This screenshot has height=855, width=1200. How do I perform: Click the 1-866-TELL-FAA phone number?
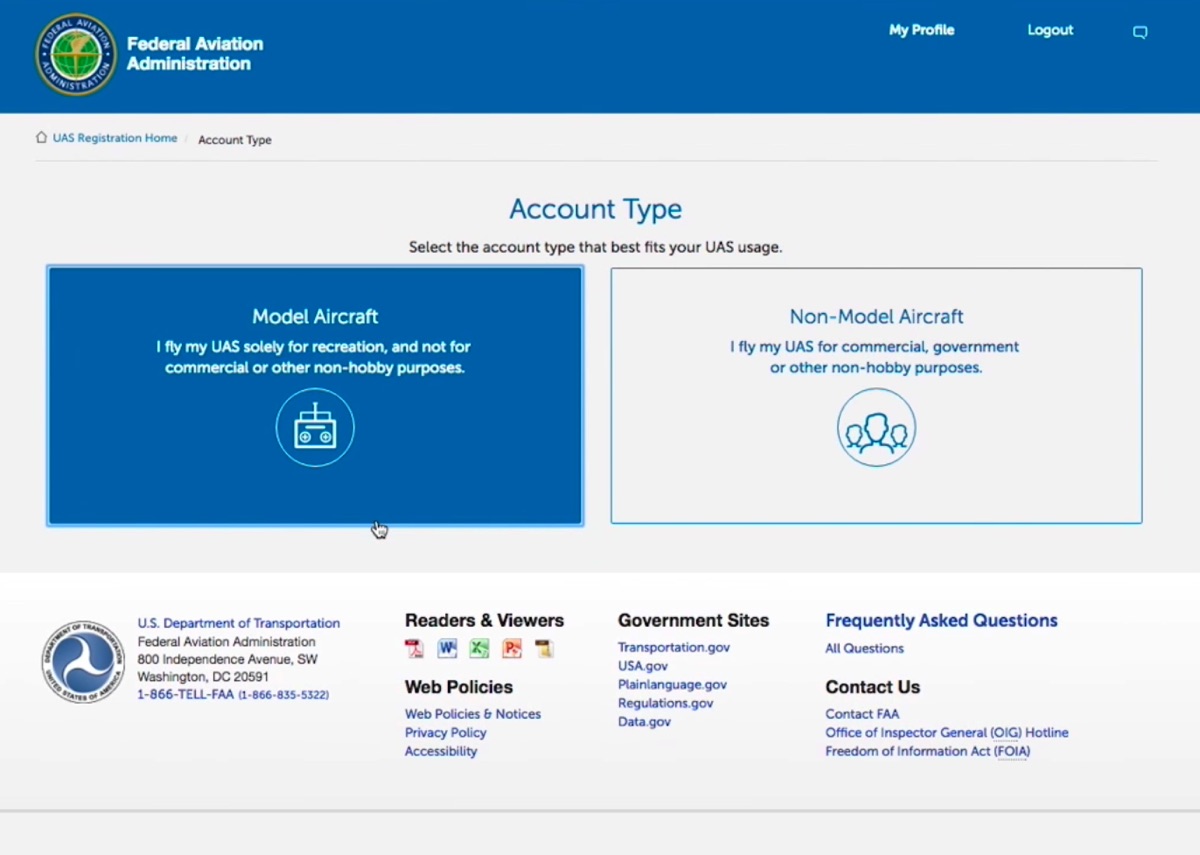pos(233,694)
